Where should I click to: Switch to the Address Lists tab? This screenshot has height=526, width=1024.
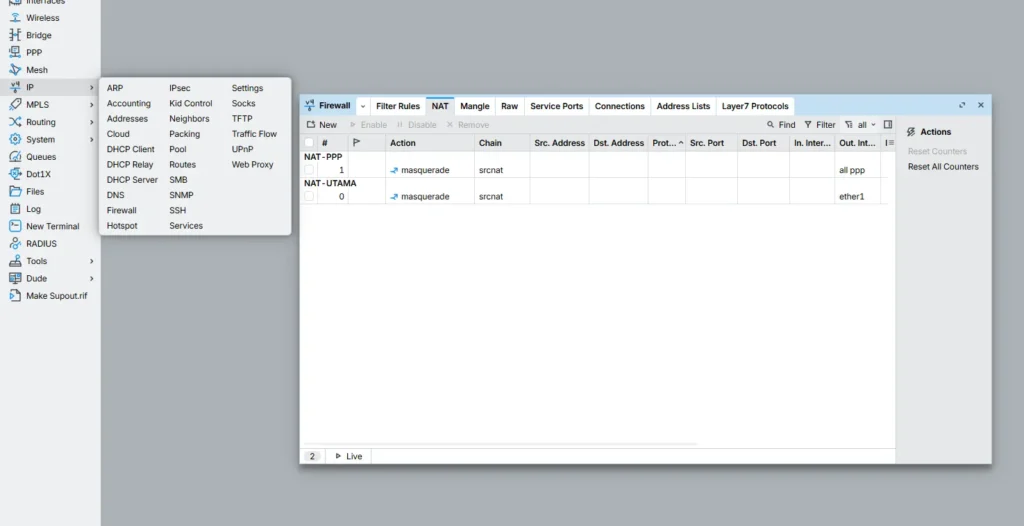point(683,106)
